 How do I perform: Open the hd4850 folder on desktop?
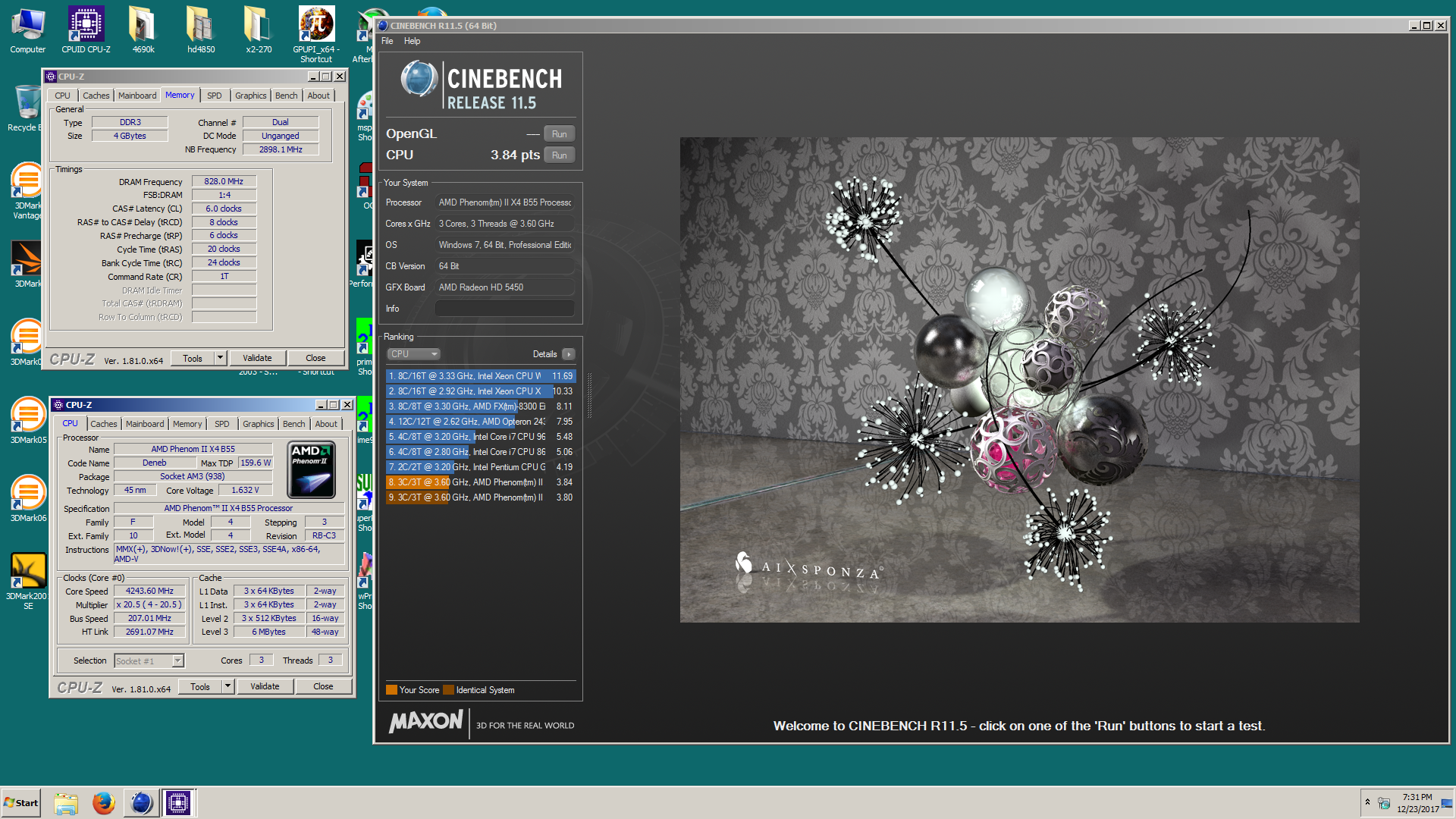pyautogui.click(x=201, y=30)
